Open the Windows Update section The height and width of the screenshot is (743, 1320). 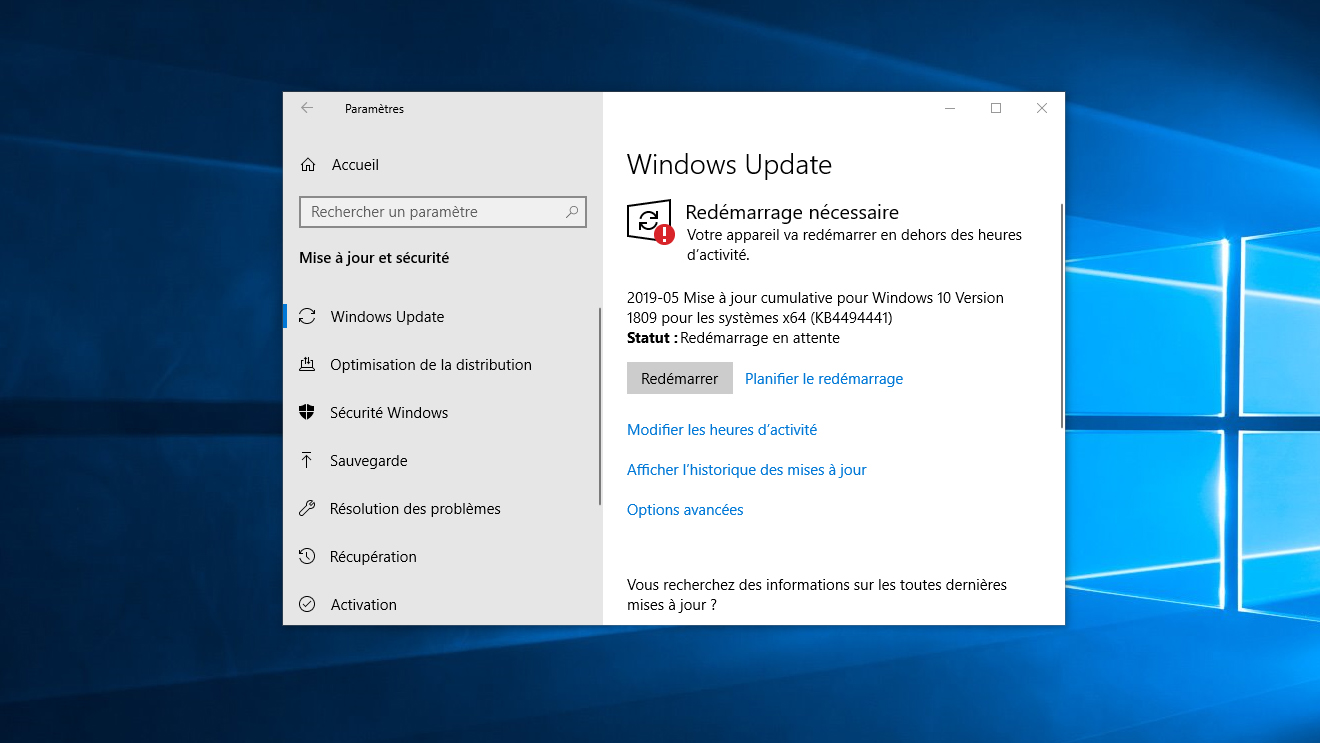tap(441, 316)
